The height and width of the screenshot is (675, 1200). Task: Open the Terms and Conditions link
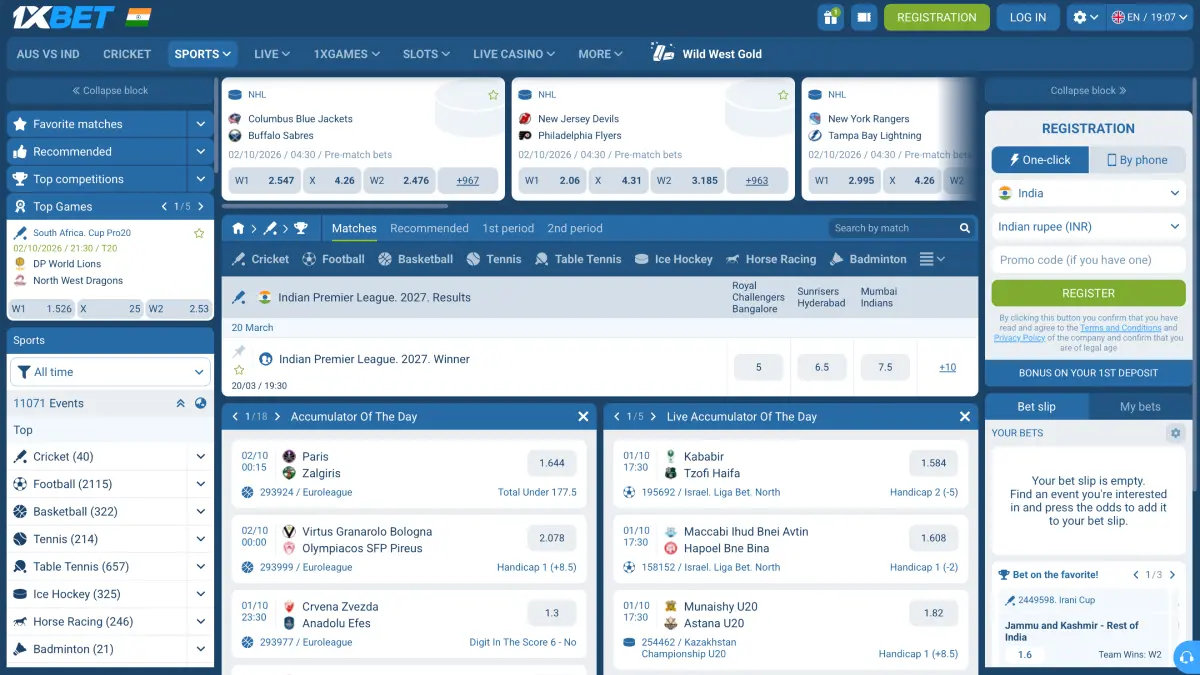1120,328
